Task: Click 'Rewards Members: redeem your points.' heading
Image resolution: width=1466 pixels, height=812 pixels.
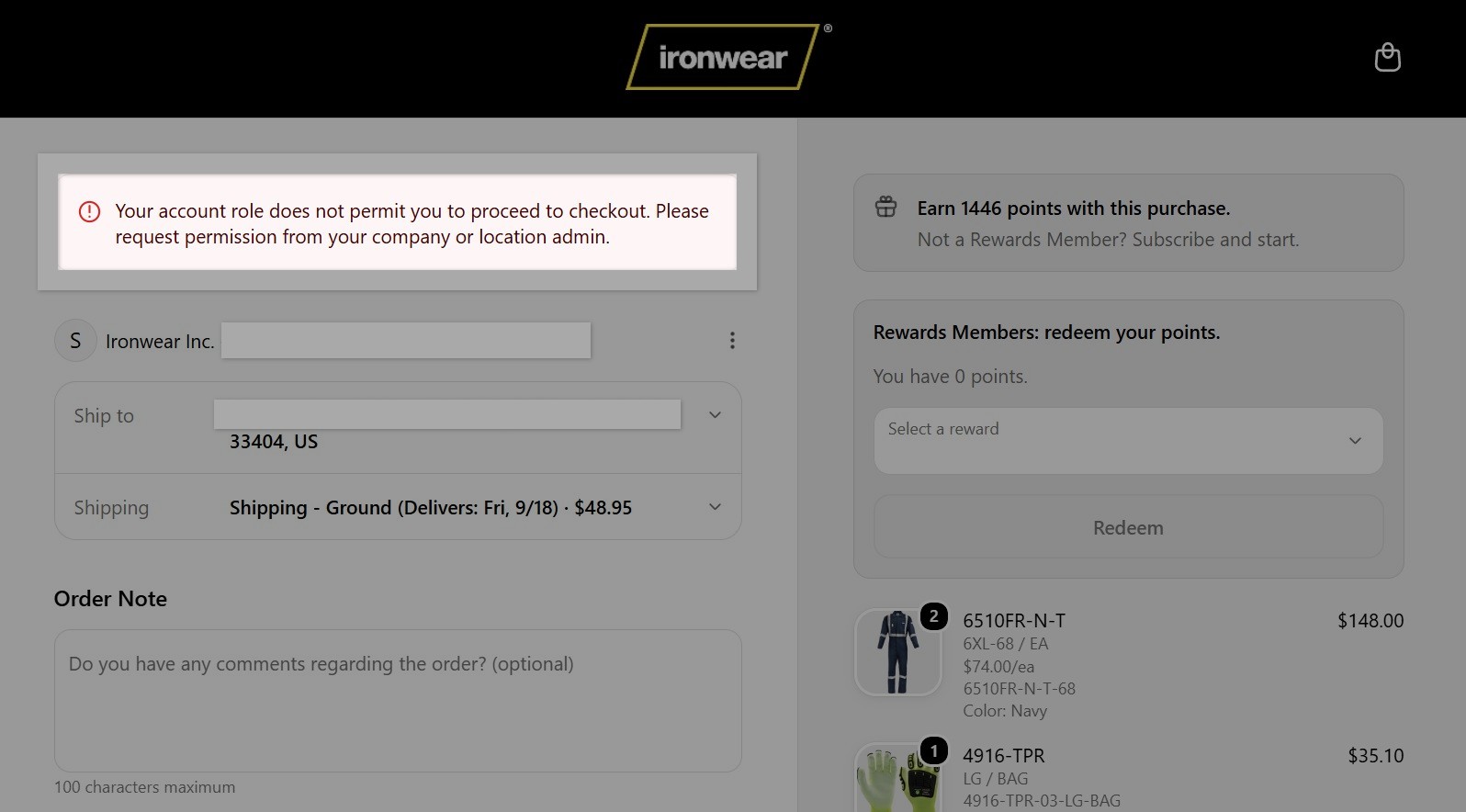Action: (1046, 333)
